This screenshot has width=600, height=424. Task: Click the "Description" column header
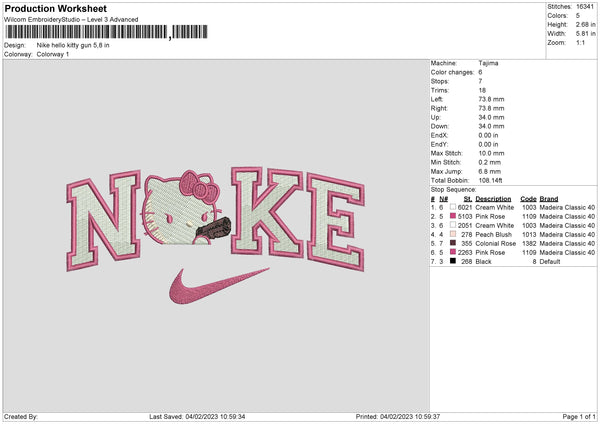[x=493, y=199]
